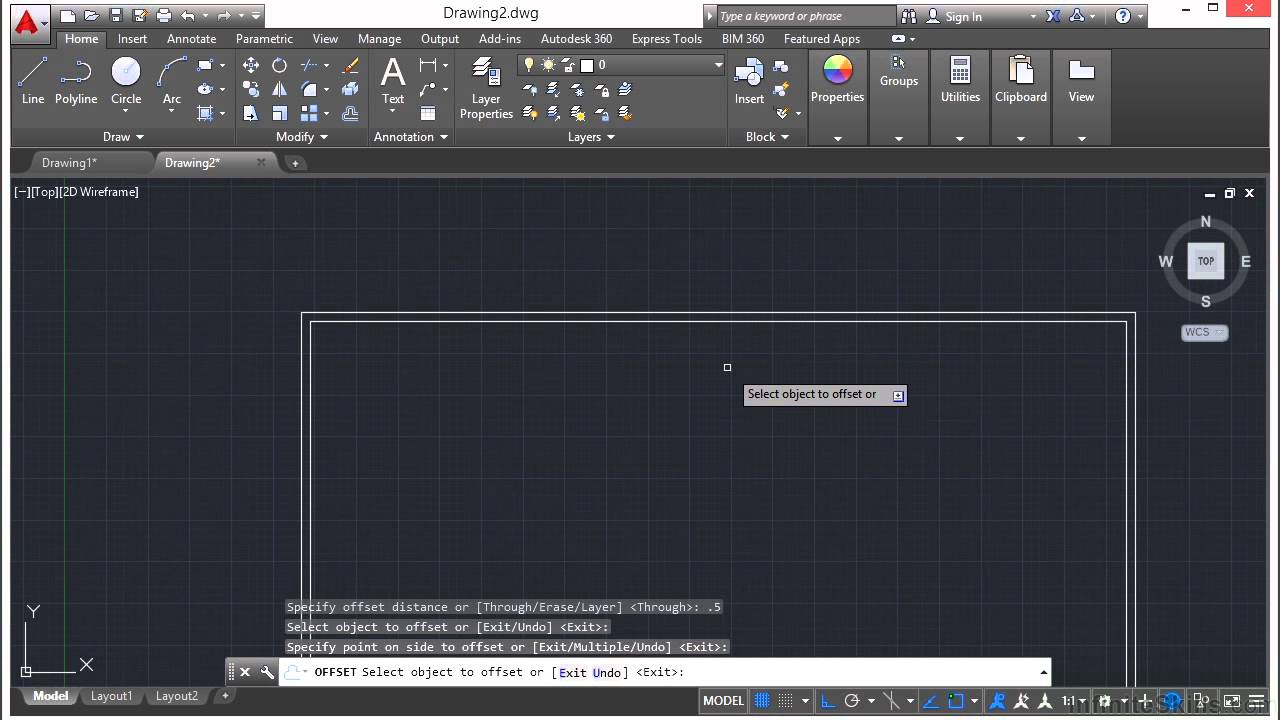
Task: Click the Explode tool icon
Action: pos(350,89)
